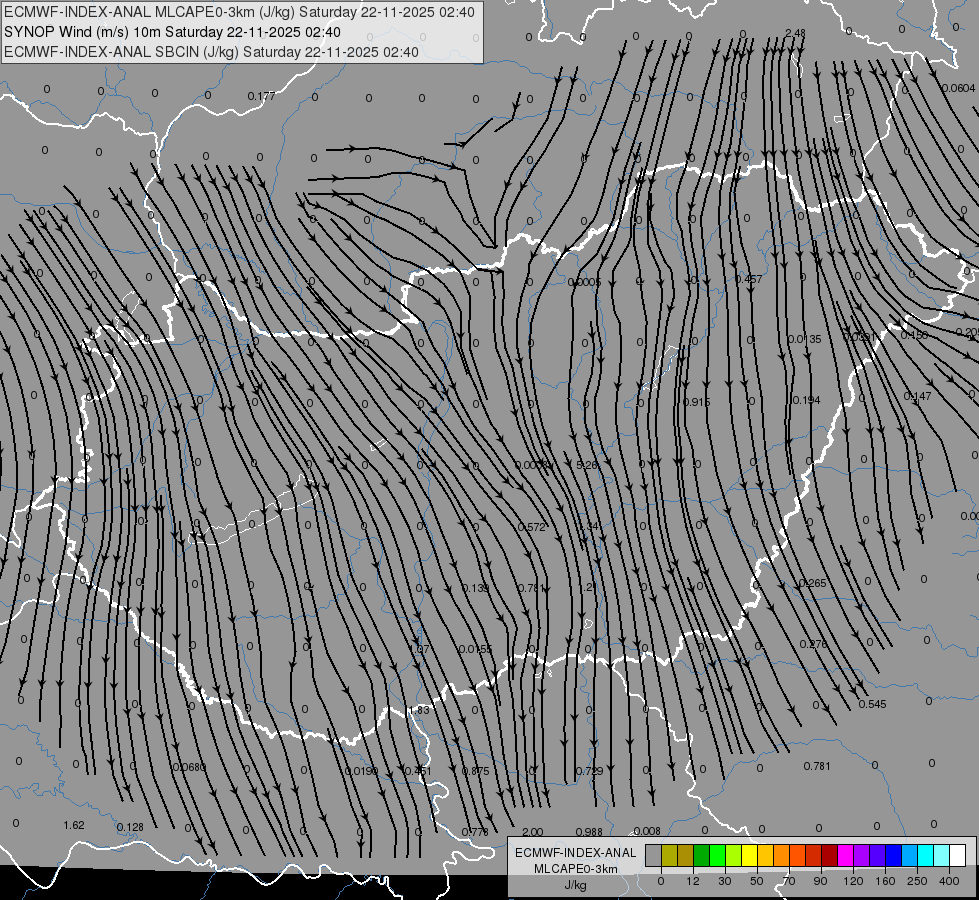The width and height of the screenshot is (979, 900).
Task: Click the map value '0.572'
Action: pos(532,527)
